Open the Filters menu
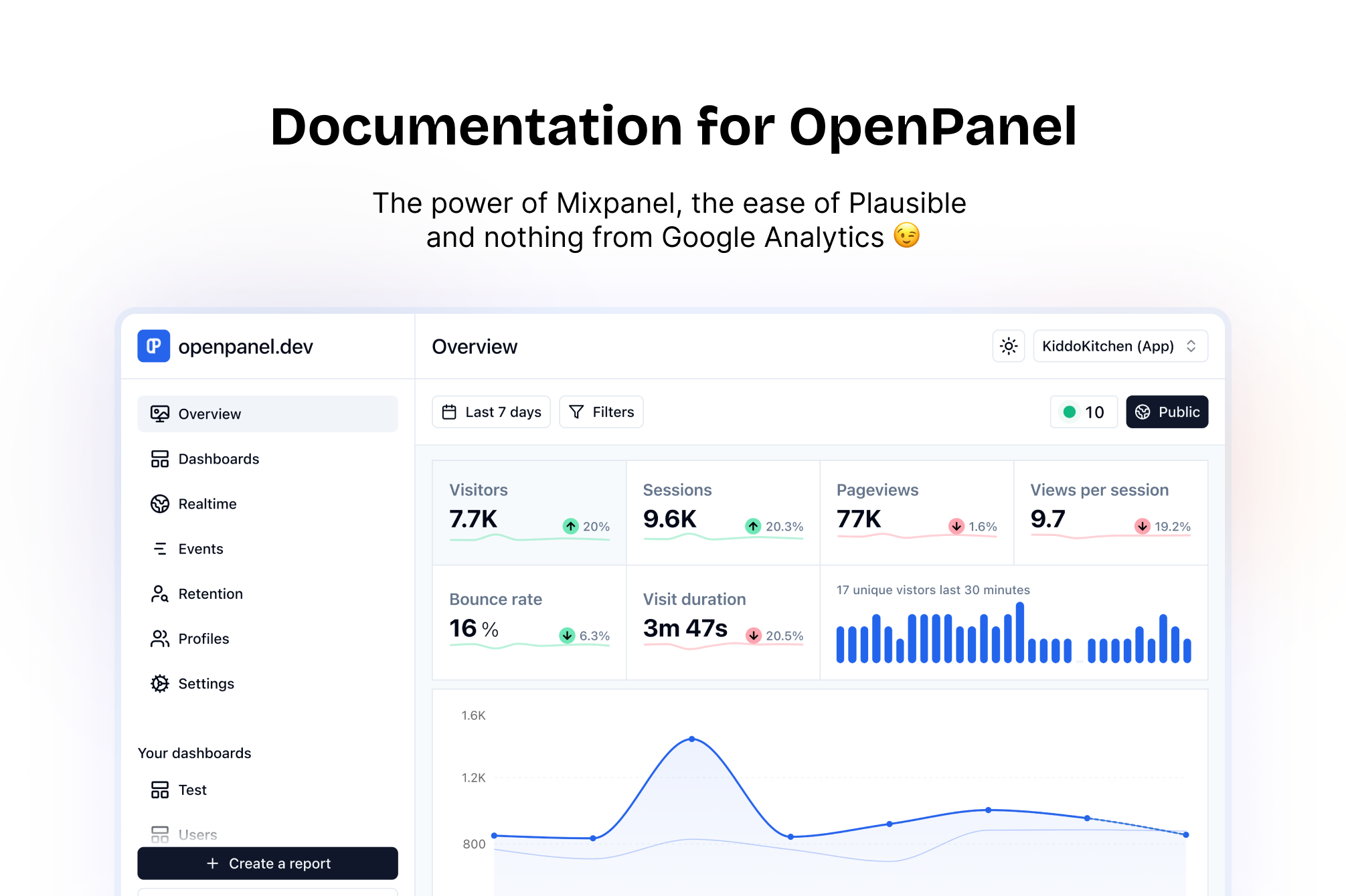Image resolution: width=1346 pixels, height=896 pixels. click(601, 412)
